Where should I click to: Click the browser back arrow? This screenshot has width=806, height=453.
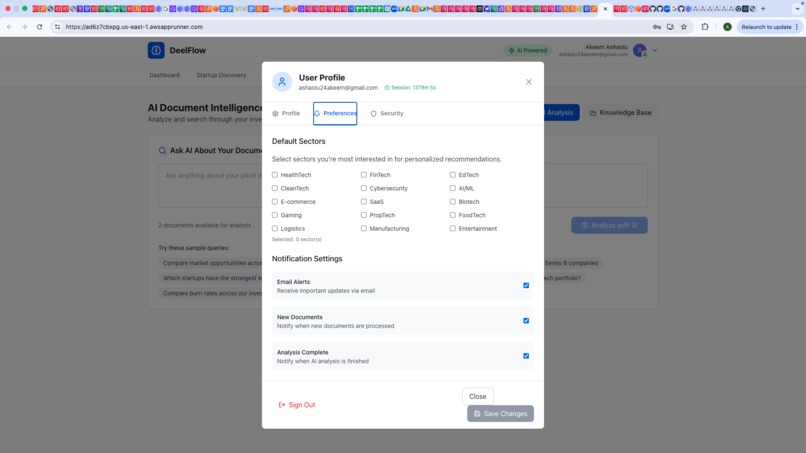coord(9,27)
